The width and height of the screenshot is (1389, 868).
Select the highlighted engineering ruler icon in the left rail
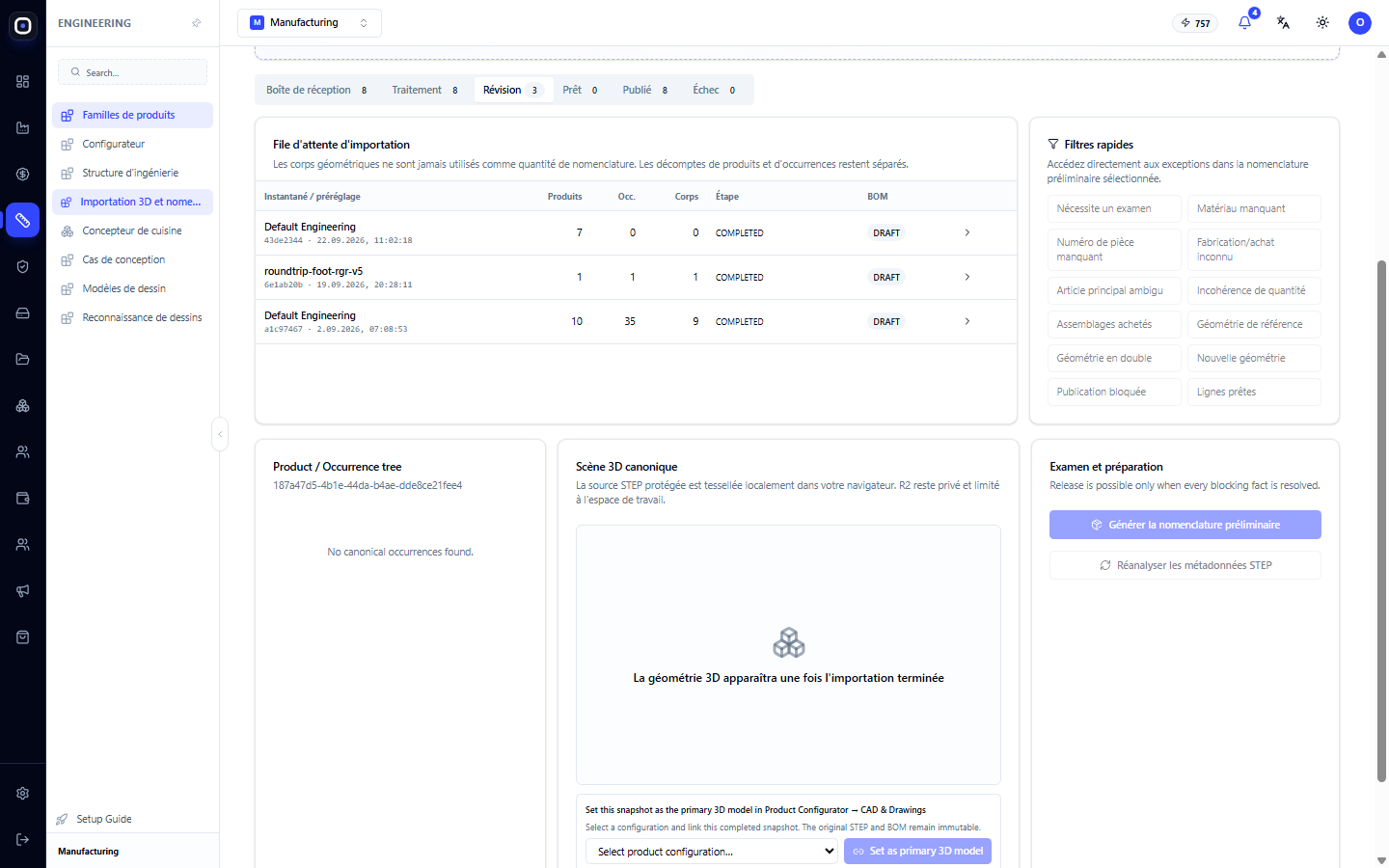click(23, 221)
